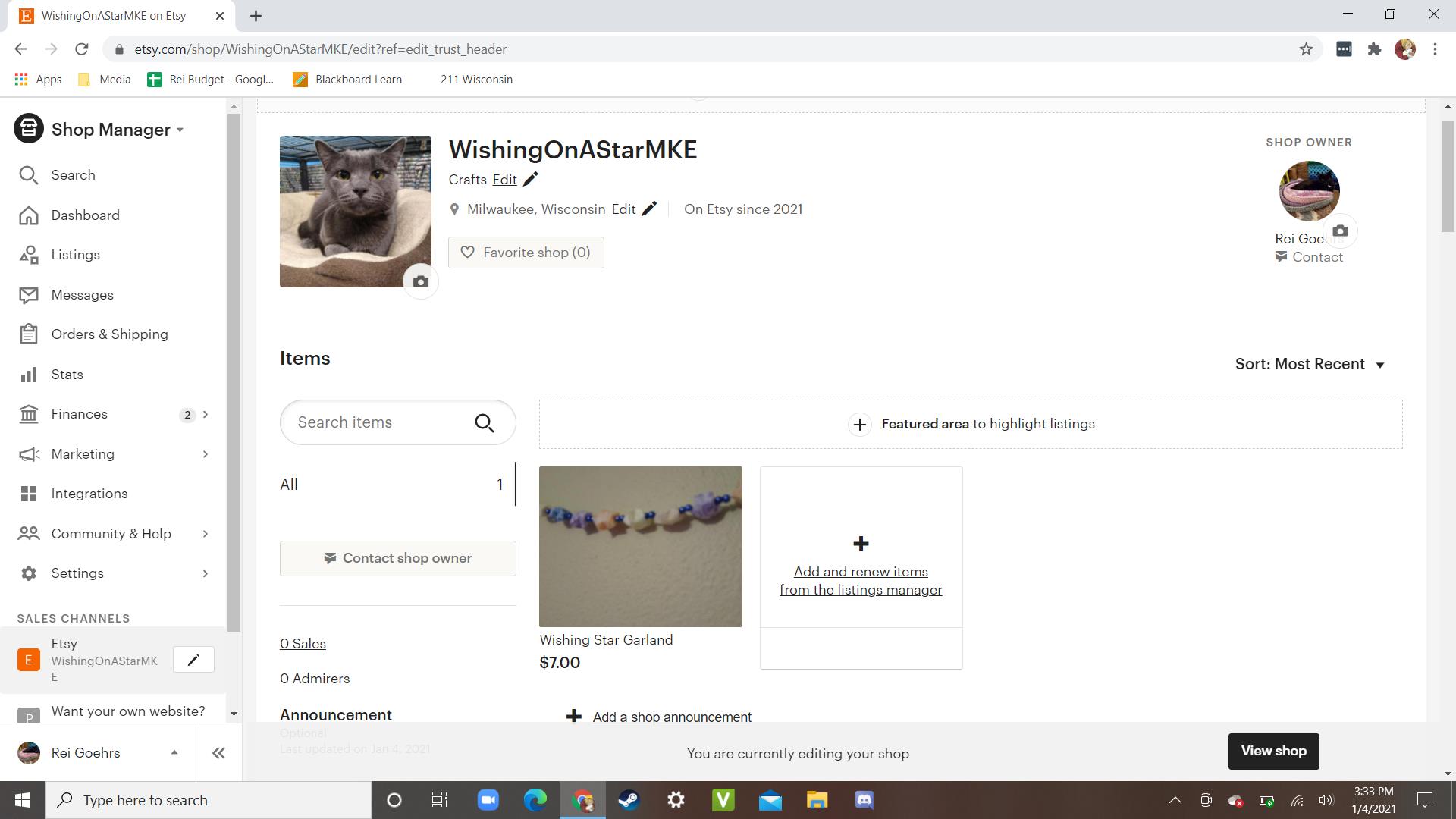Click the pencil icon beside Milwaukee location
This screenshot has width=1456, height=819.
pyautogui.click(x=649, y=209)
